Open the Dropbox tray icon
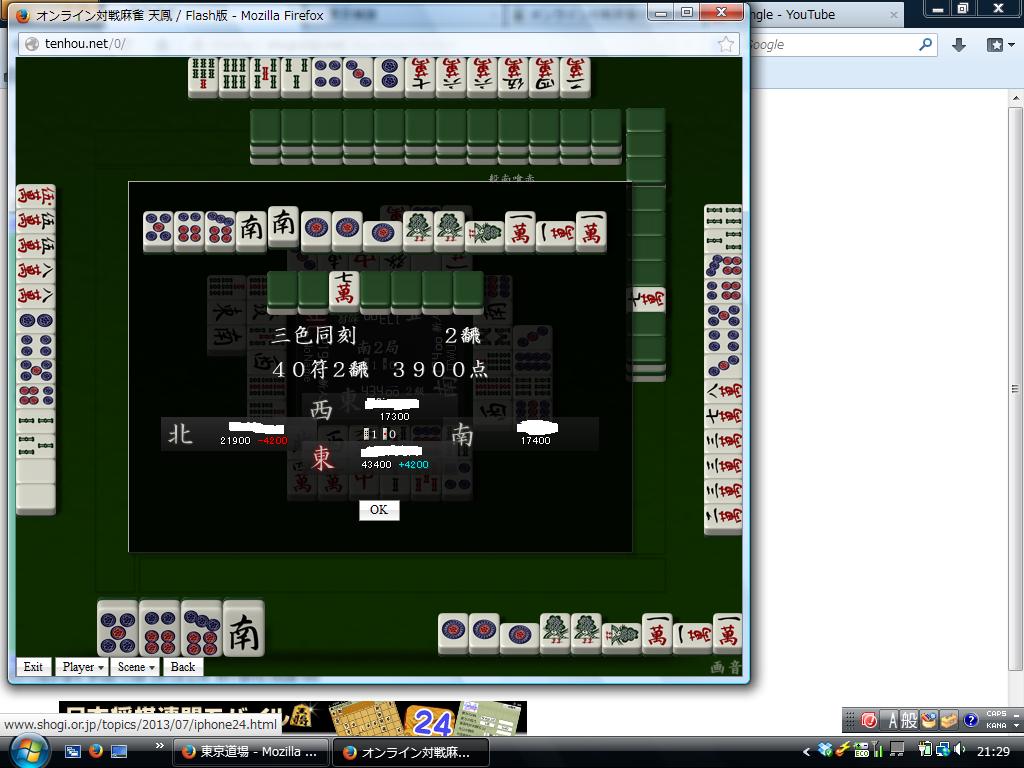The width and height of the screenshot is (1024, 768). 825,750
